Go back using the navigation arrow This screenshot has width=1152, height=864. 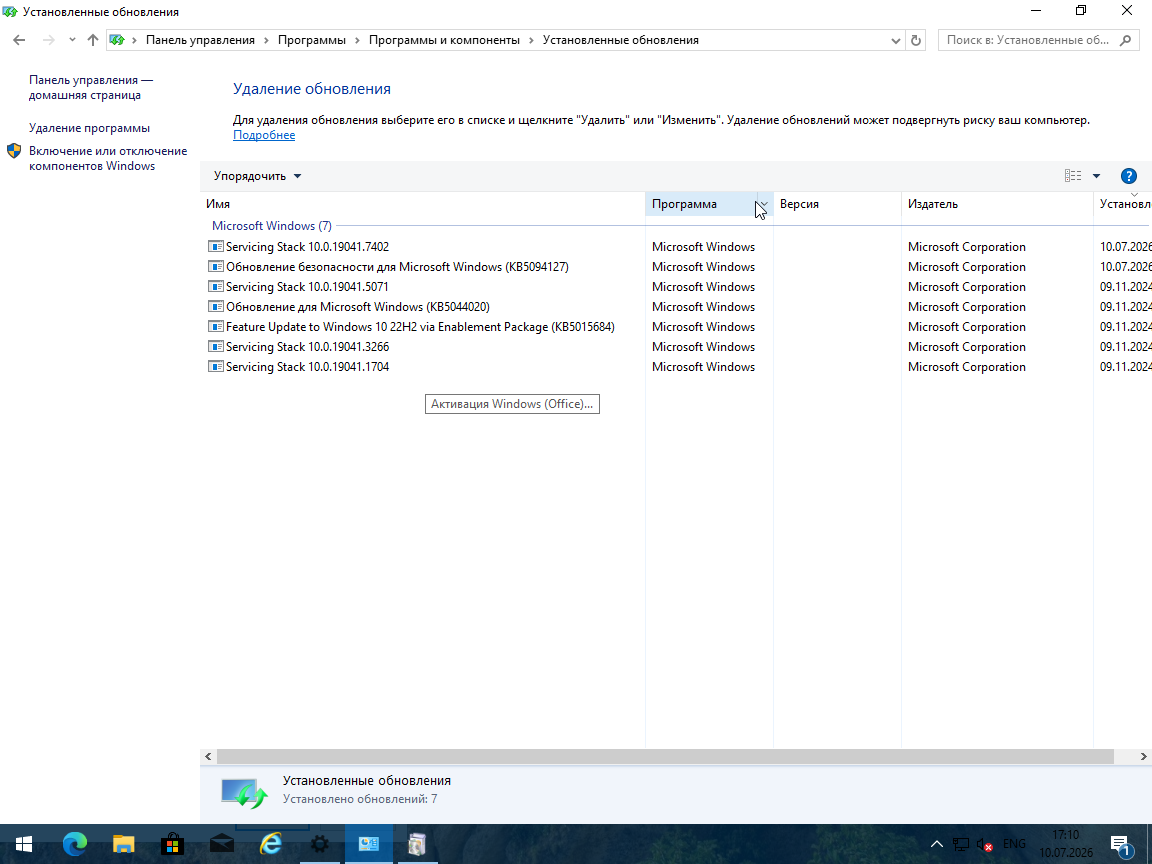tap(19, 40)
